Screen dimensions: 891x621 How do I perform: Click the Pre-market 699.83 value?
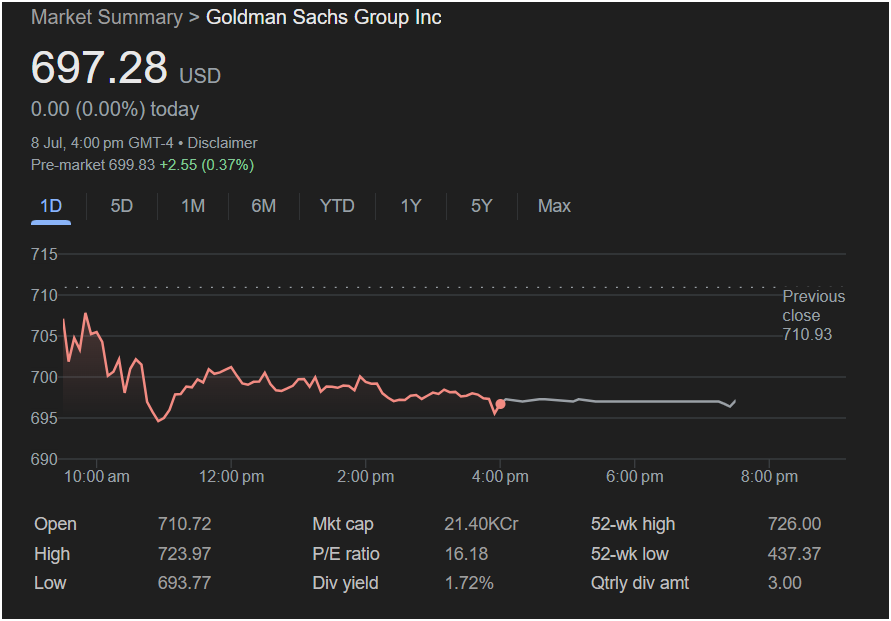point(93,165)
